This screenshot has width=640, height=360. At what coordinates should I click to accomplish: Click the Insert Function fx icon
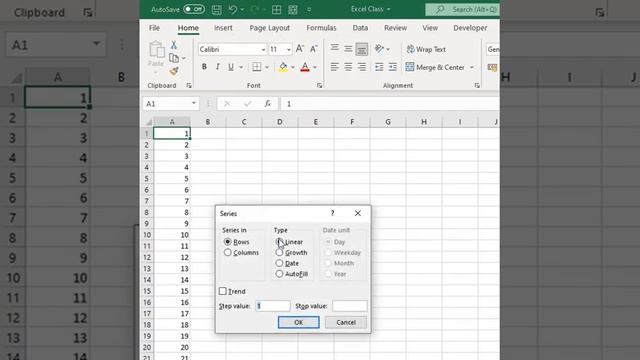(x=268, y=104)
